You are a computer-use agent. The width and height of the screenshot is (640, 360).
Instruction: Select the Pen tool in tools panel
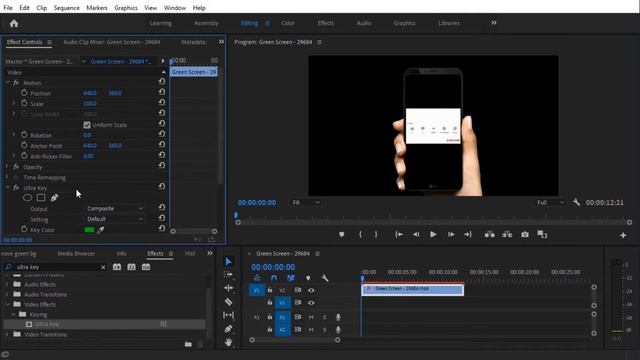(229, 329)
